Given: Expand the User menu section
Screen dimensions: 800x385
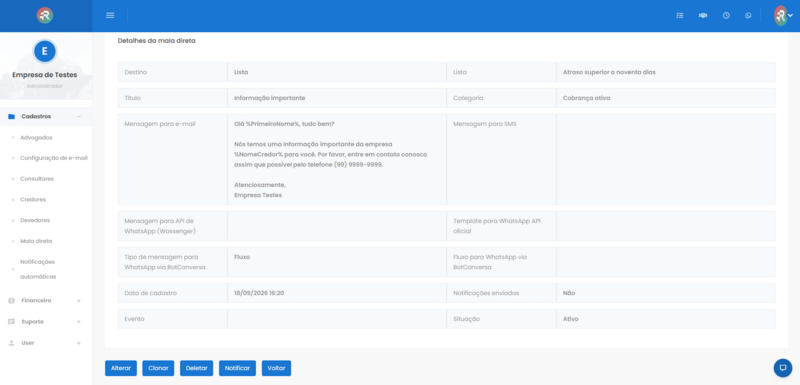Looking at the screenshot, I should [79, 343].
